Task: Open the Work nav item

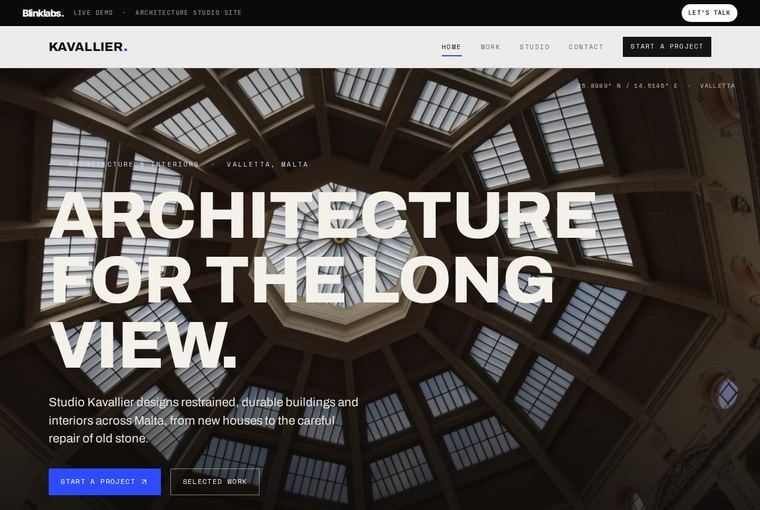Action: click(x=490, y=47)
